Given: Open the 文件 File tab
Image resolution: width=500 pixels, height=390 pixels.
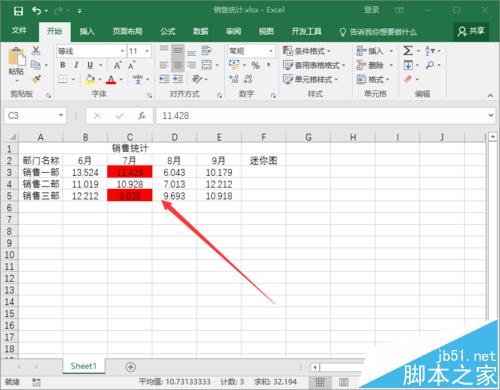Looking at the screenshot, I should pyautogui.click(x=19, y=31).
